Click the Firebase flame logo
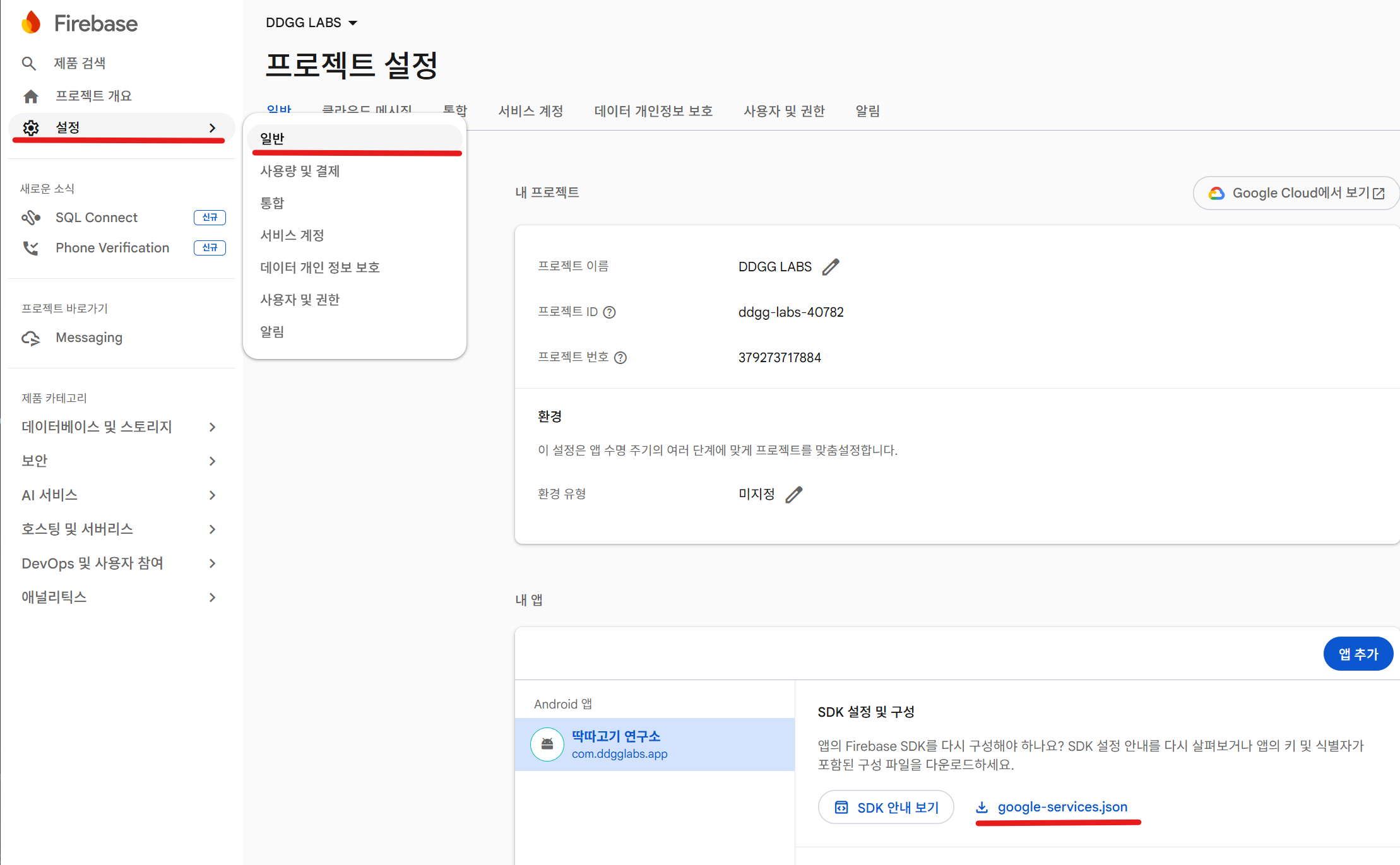The height and width of the screenshot is (865, 1400). (31, 23)
